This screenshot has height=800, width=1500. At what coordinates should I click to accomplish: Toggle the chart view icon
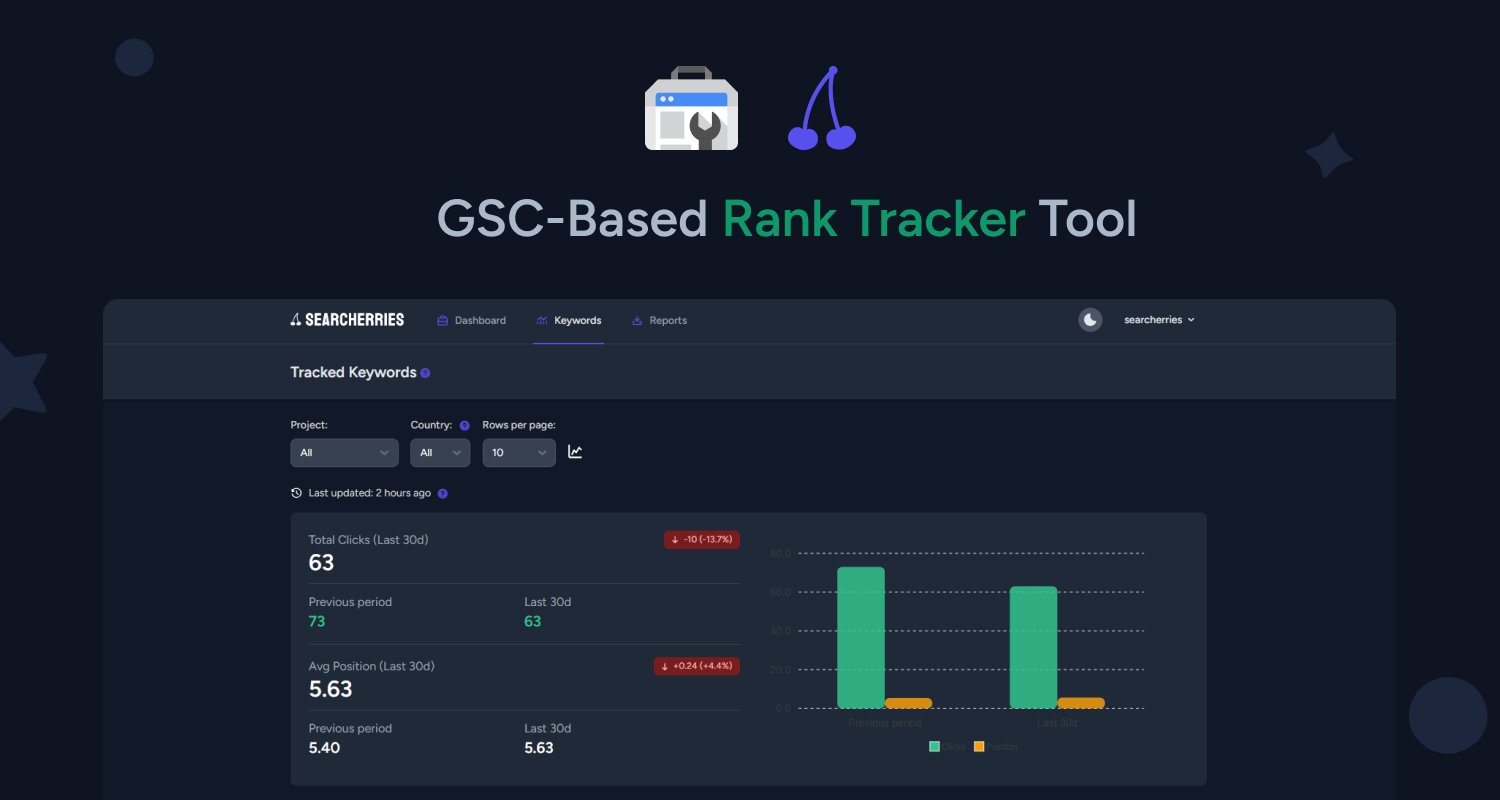tap(575, 452)
